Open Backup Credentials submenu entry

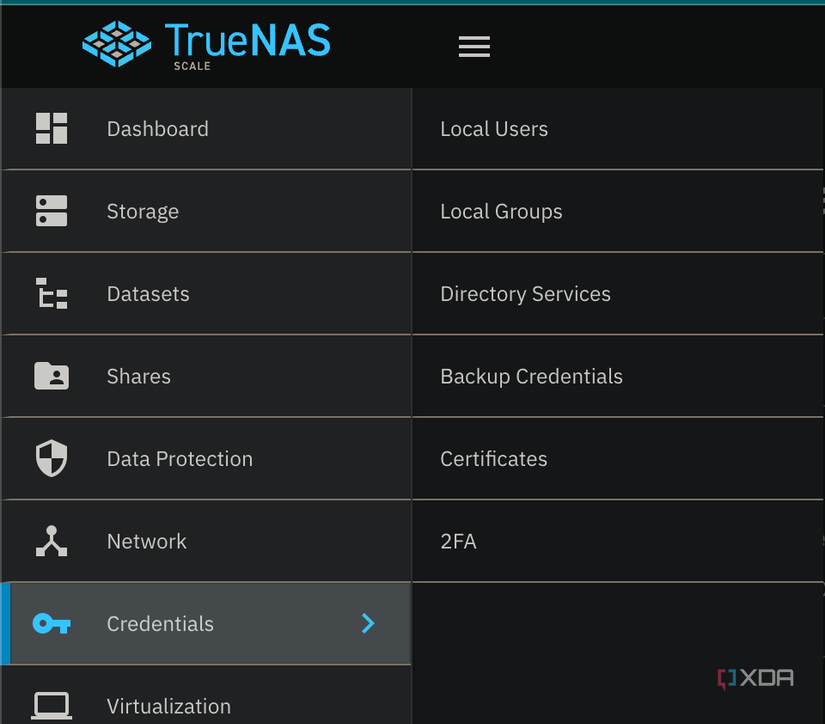pyautogui.click(x=618, y=376)
